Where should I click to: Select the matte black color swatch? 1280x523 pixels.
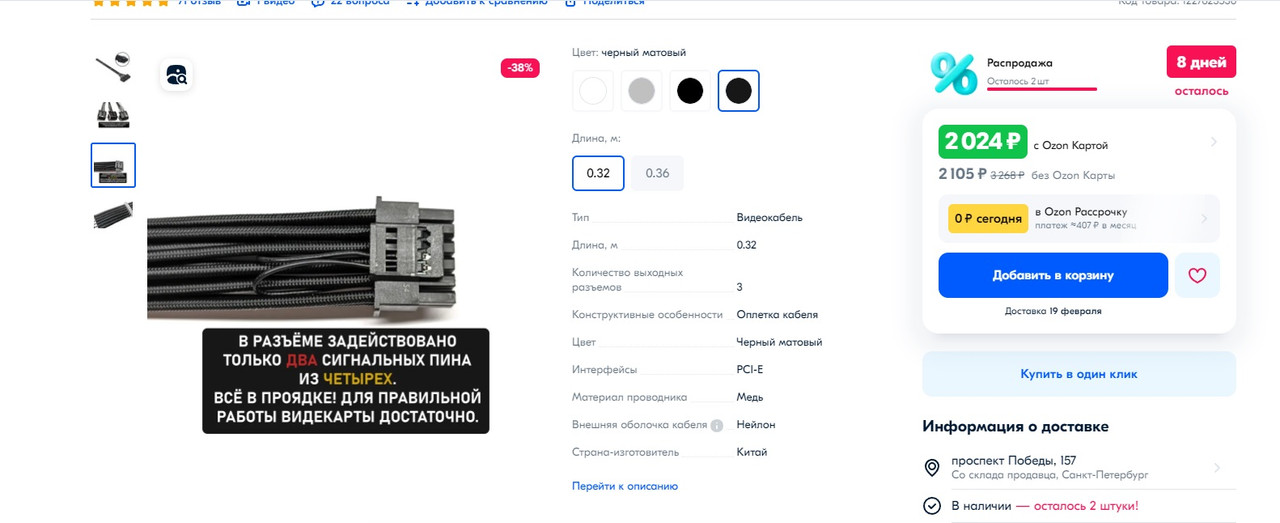pos(738,91)
